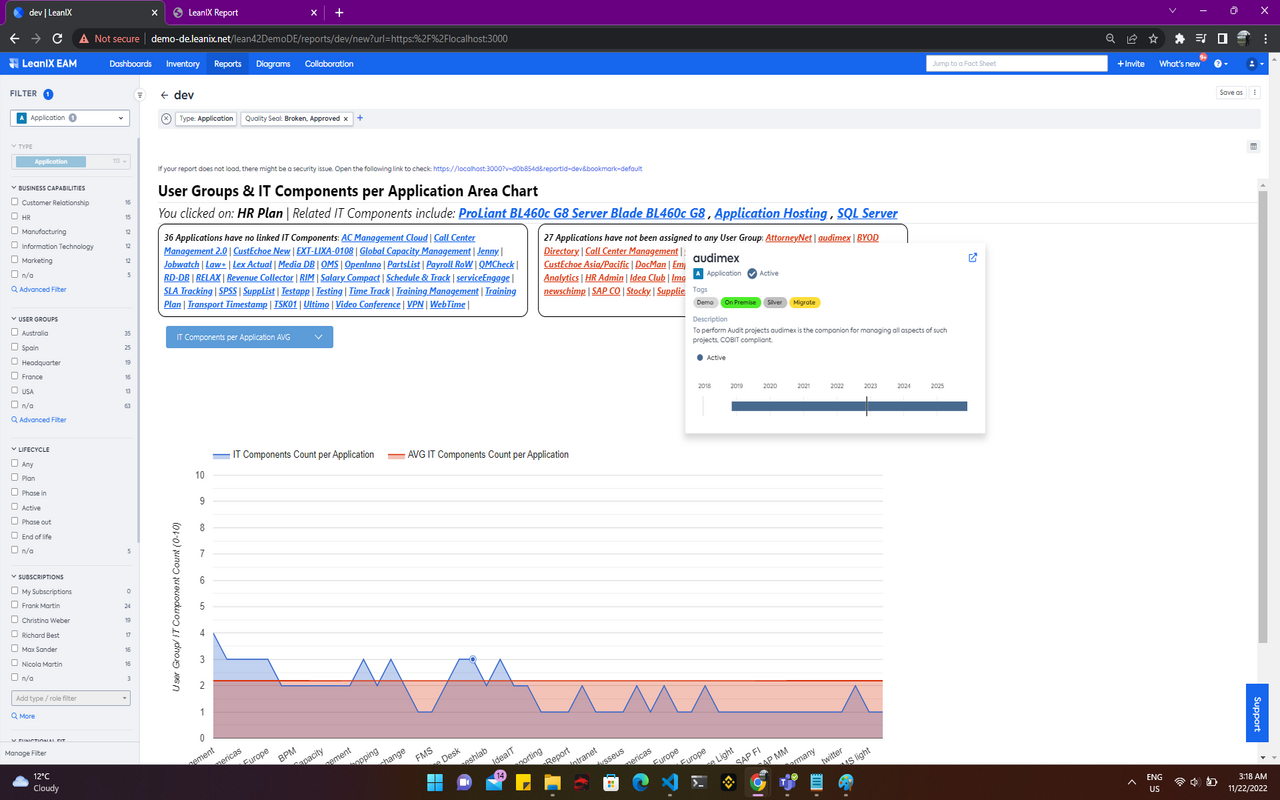The image size is (1280, 800).
Task: Enable the Australia user group filter
Action: tap(15, 333)
